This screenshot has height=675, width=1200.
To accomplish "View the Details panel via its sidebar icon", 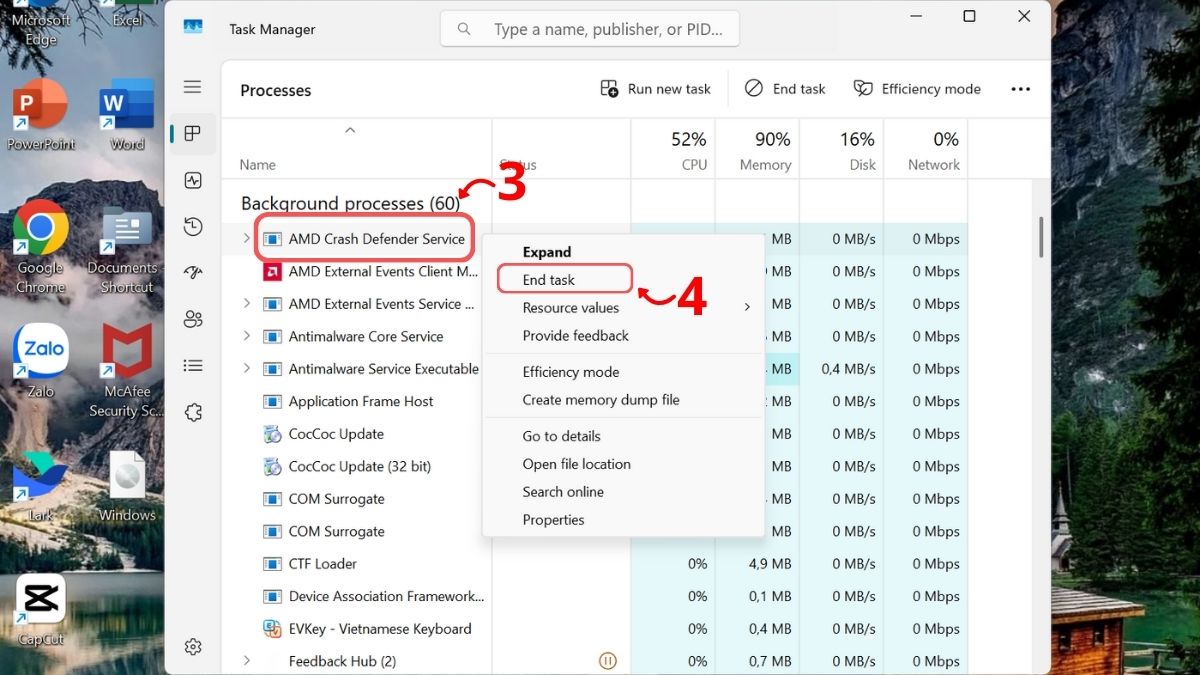I will point(192,364).
